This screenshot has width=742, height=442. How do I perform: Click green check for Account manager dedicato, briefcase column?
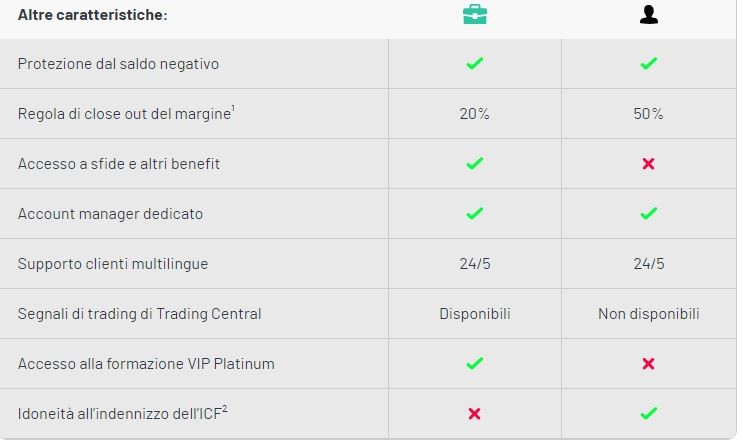click(x=475, y=213)
